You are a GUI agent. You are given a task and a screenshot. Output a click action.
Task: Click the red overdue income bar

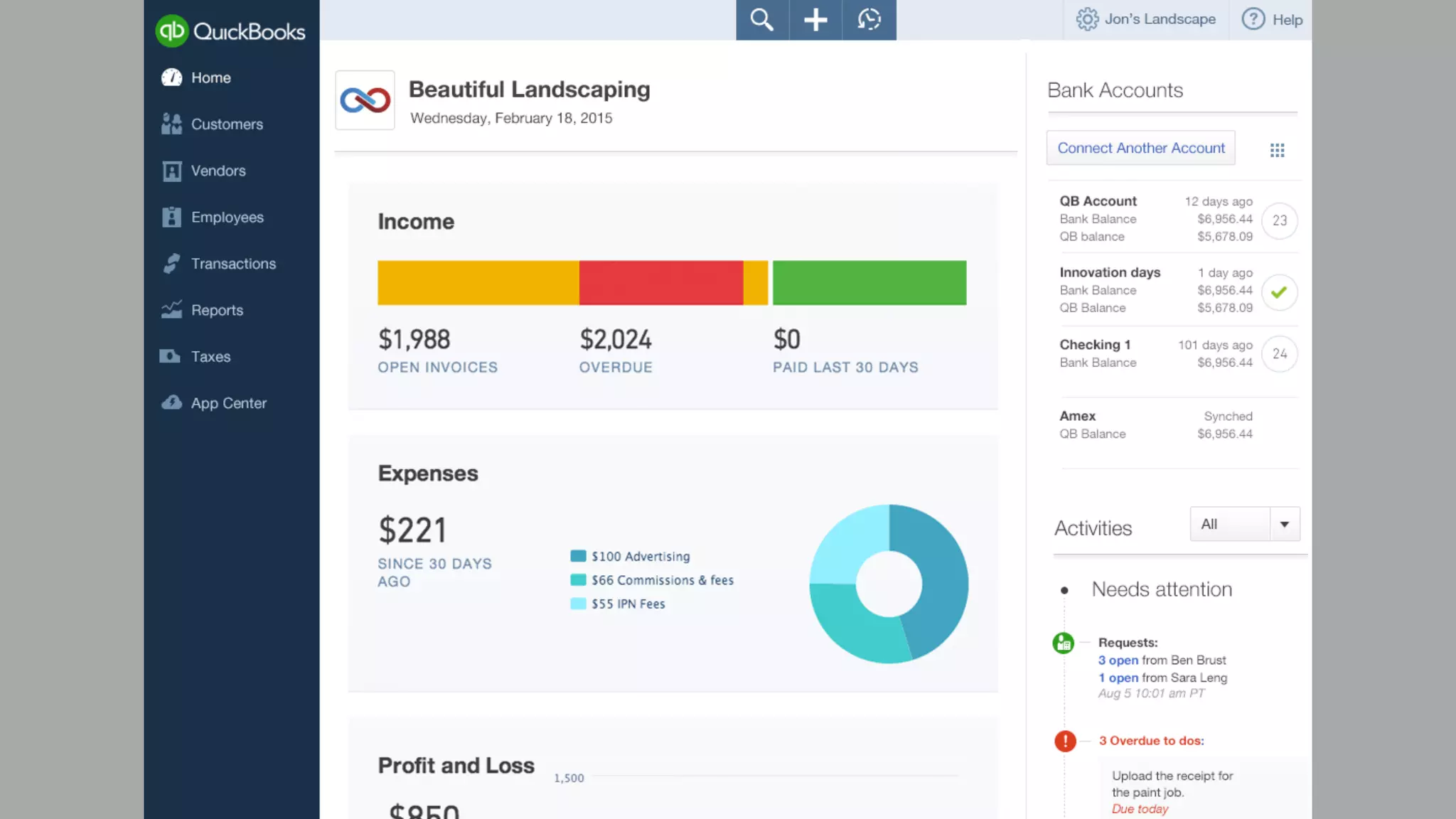660,283
